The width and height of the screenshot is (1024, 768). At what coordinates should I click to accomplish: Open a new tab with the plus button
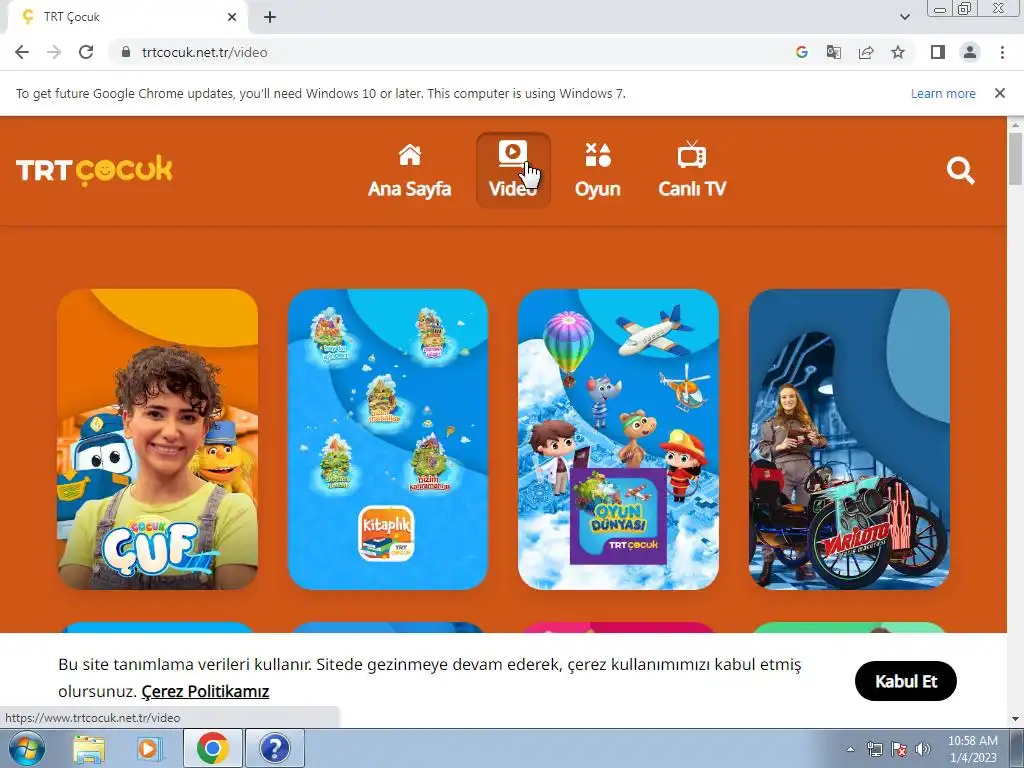(270, 17)
